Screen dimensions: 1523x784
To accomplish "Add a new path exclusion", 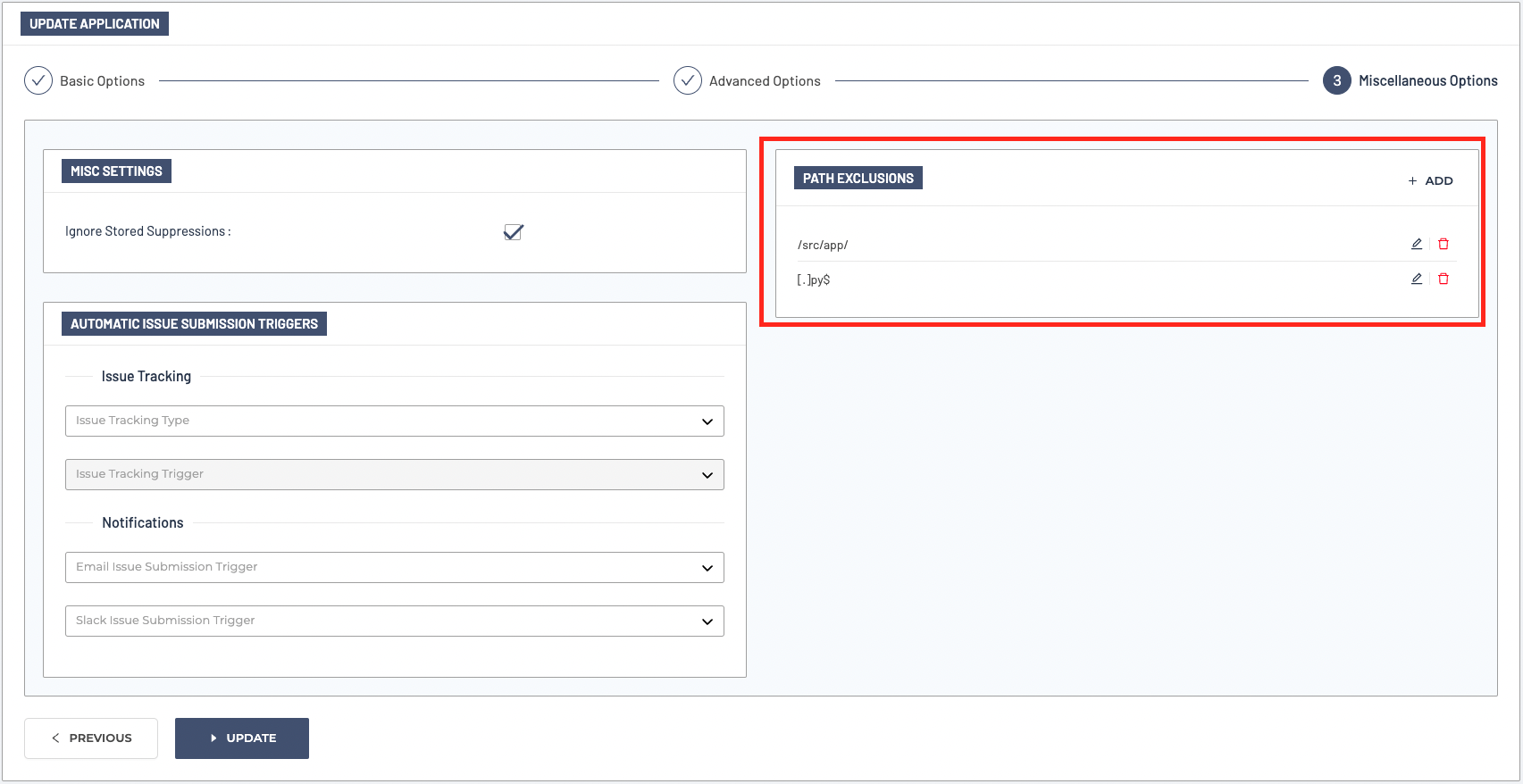I will click(1430, 180).
